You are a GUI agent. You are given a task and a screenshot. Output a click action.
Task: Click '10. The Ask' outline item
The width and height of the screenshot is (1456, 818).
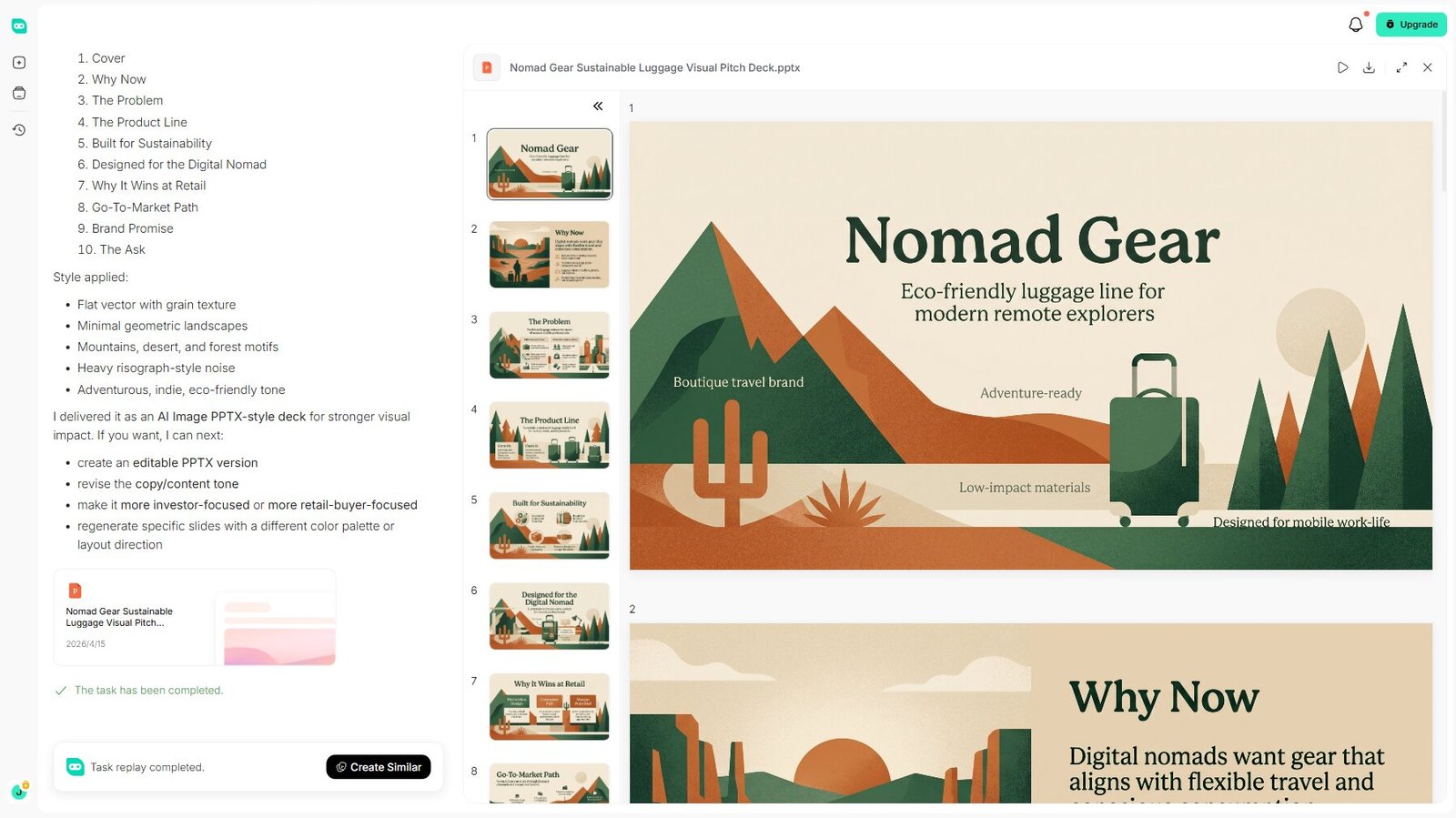coord(111,249)
